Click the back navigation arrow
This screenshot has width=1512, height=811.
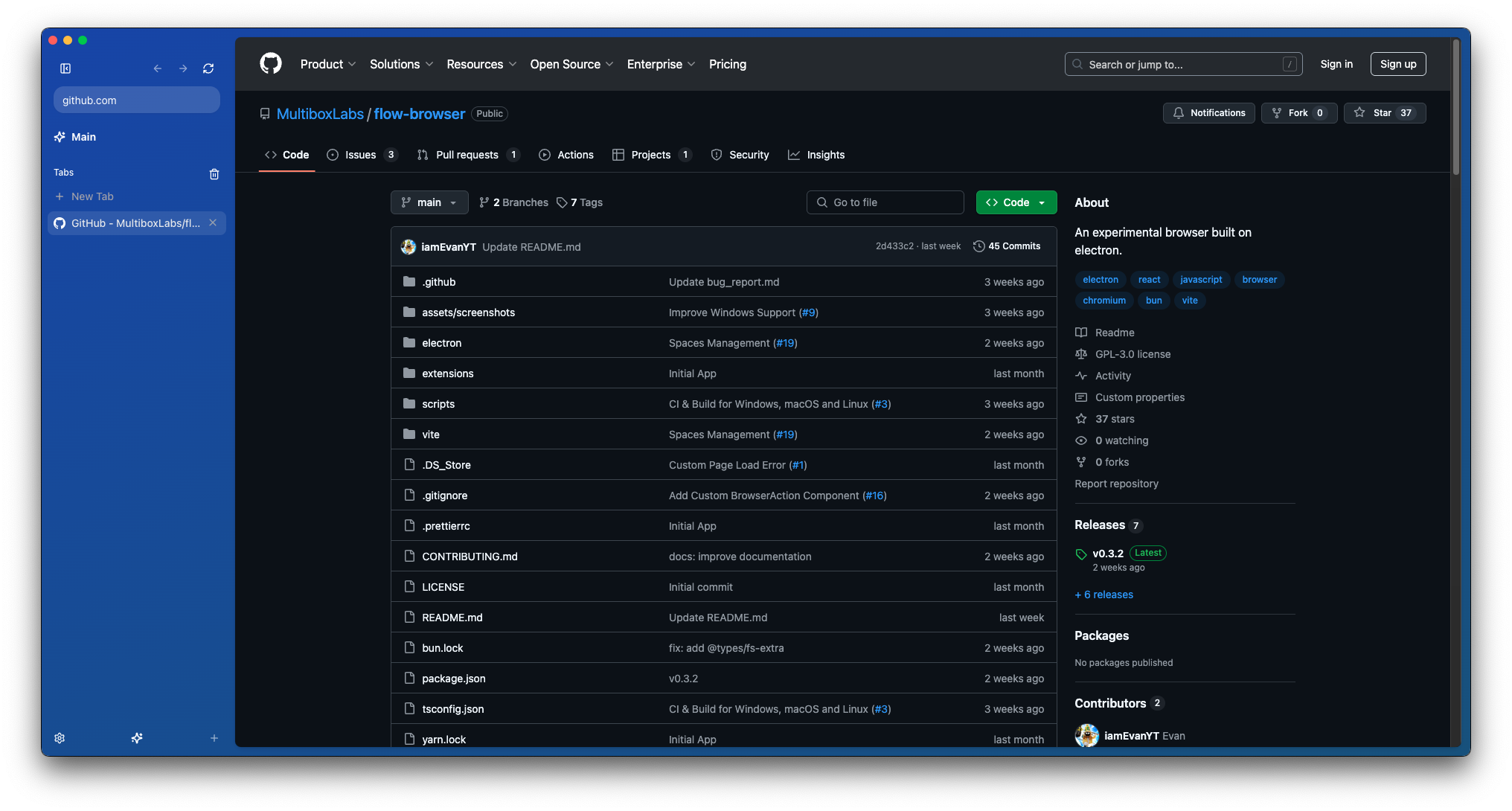point(158,68)
